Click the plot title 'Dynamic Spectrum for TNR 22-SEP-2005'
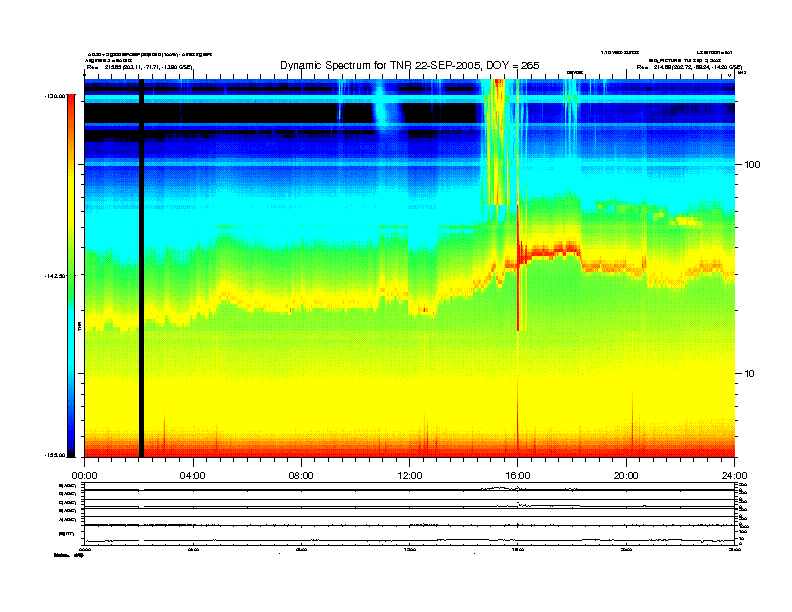 (x=410, y=65)
